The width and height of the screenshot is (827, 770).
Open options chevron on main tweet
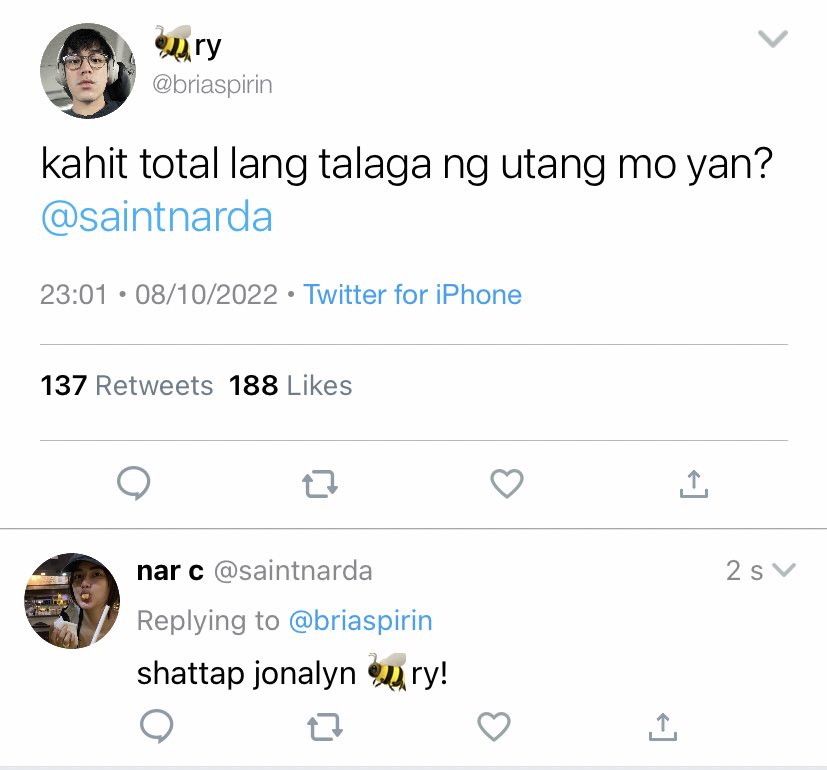coord(773,38)
